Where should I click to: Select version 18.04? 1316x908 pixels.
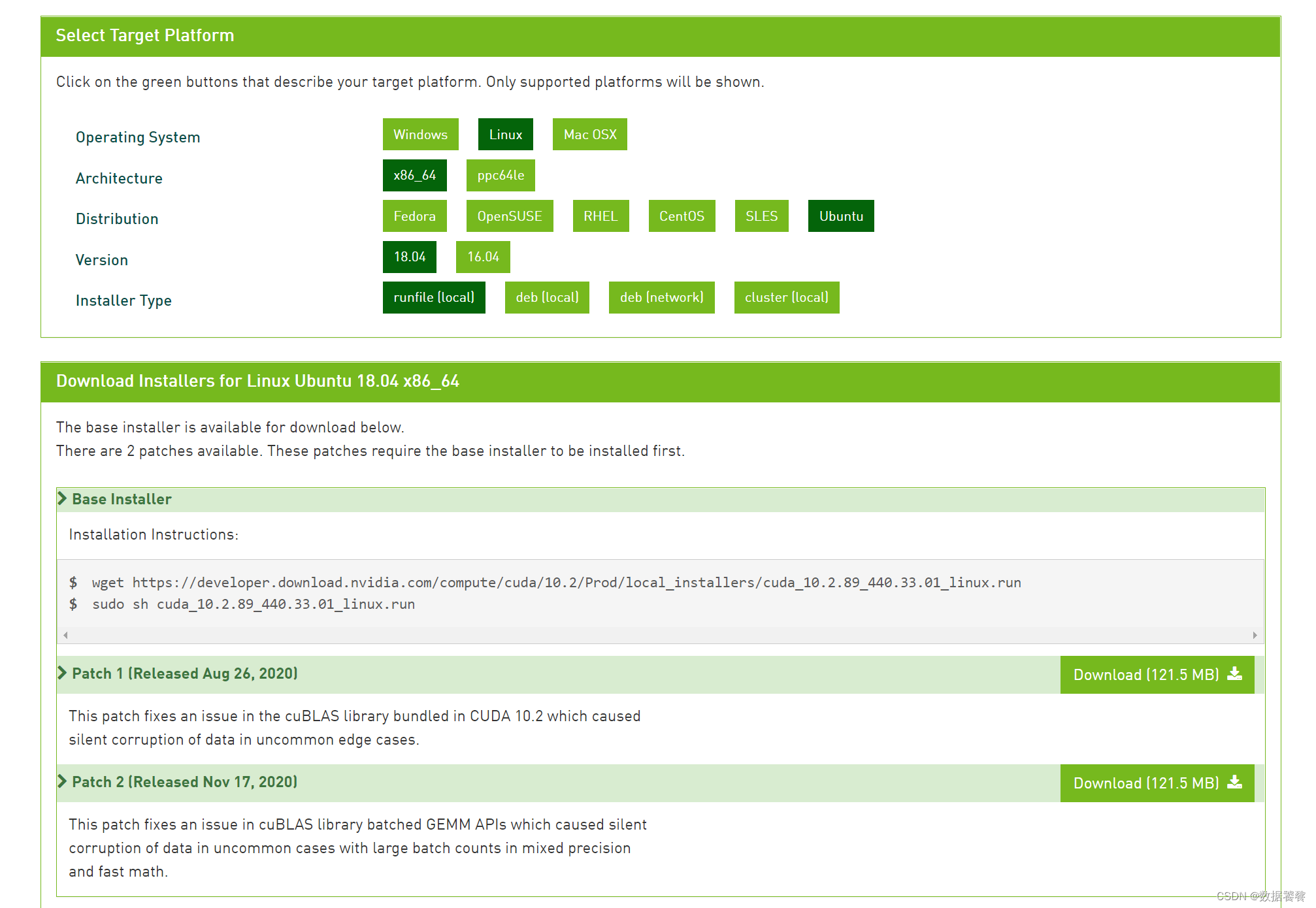pyautogui.click(x=410, y=257)
